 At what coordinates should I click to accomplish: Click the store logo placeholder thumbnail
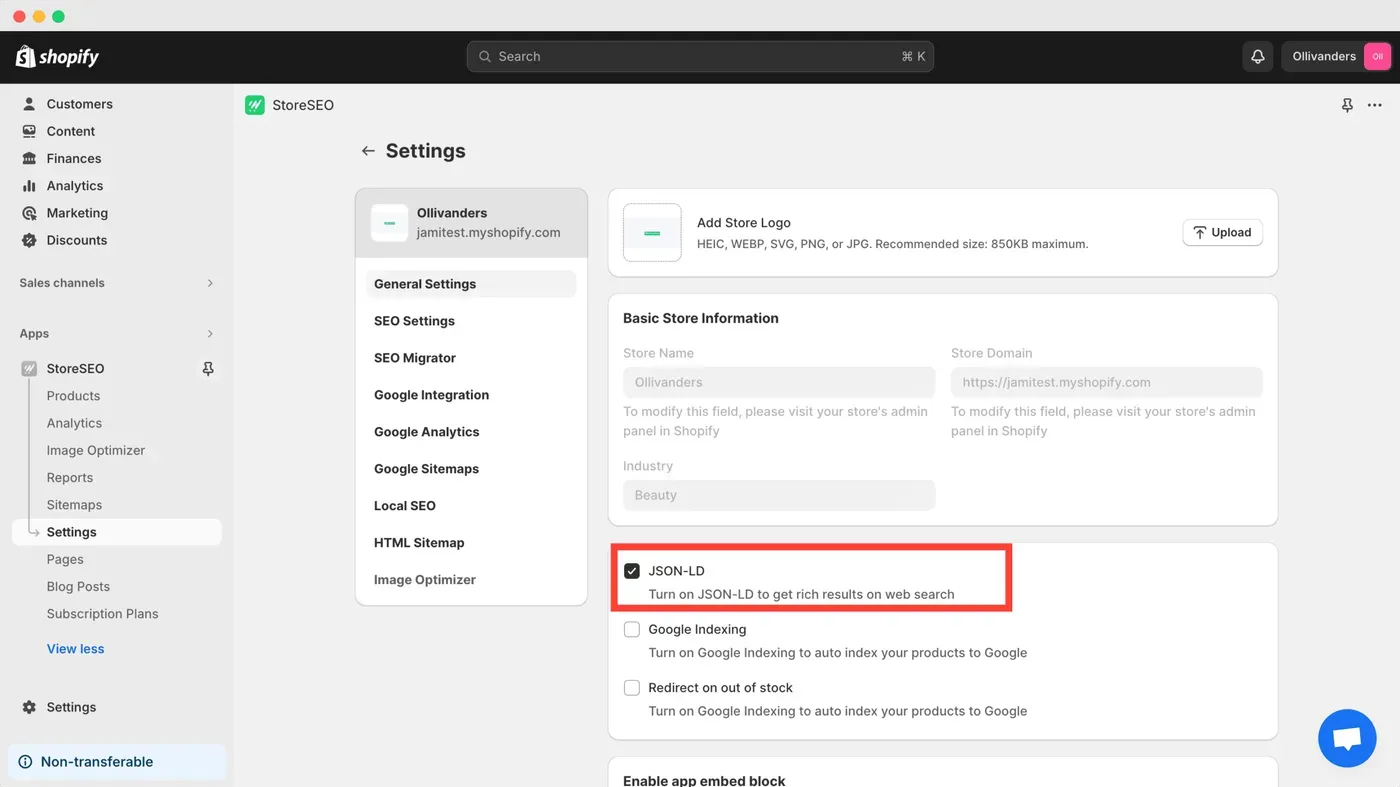652,233
